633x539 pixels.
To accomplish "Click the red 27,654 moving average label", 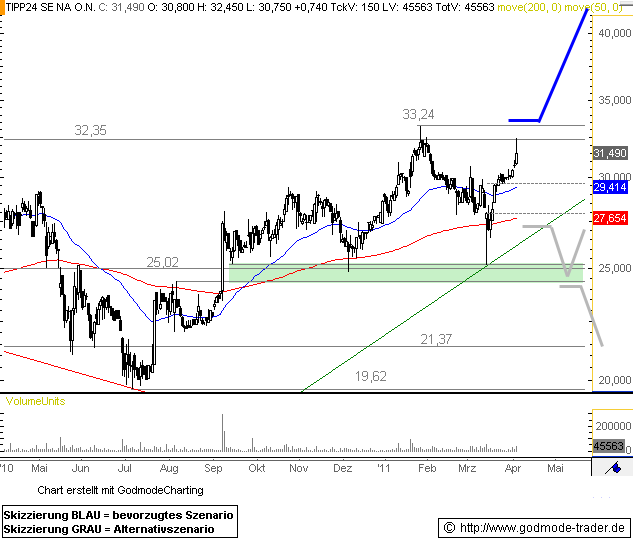I will point(610,218).
